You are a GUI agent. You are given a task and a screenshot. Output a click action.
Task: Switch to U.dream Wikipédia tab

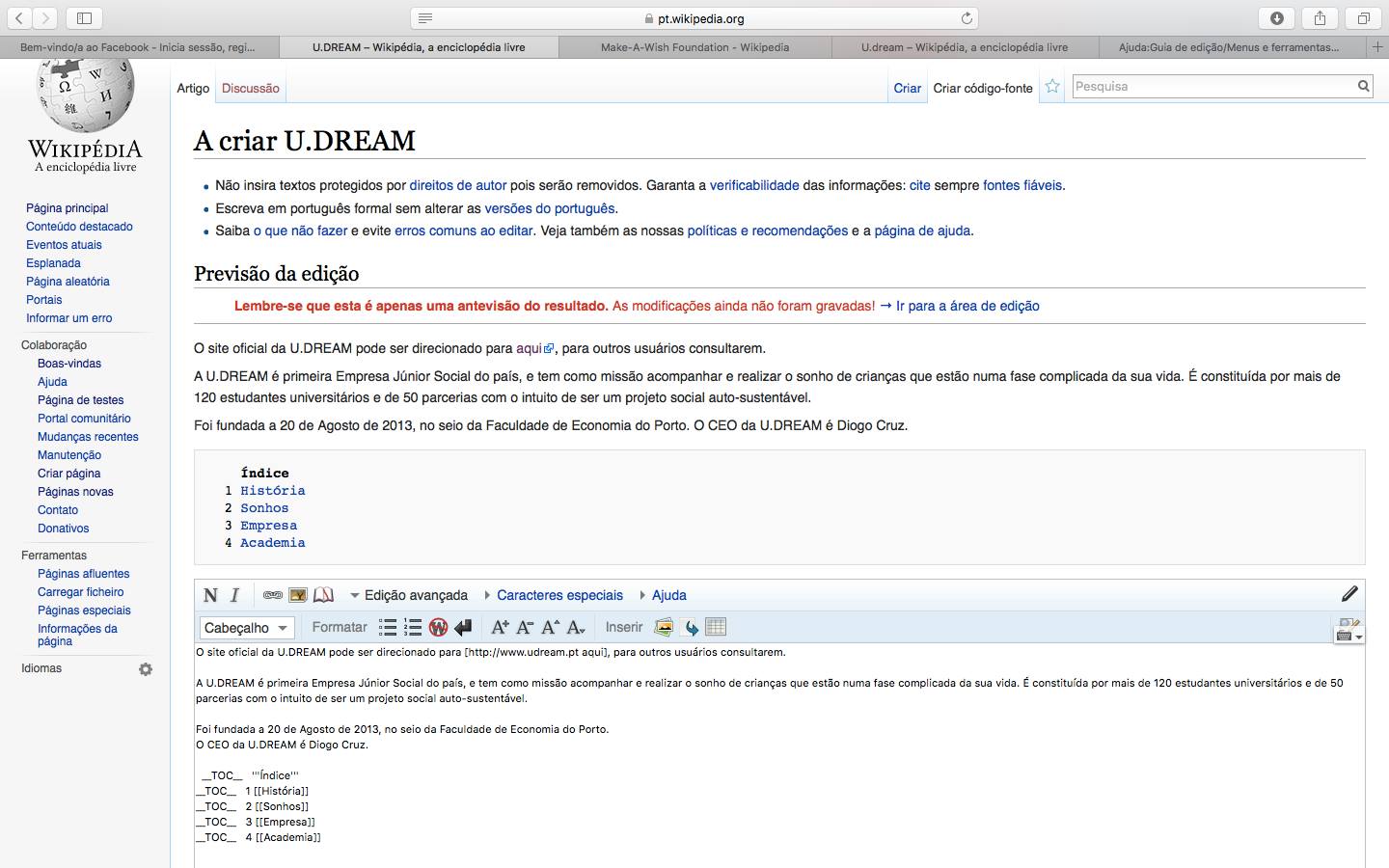coord(965,46)
